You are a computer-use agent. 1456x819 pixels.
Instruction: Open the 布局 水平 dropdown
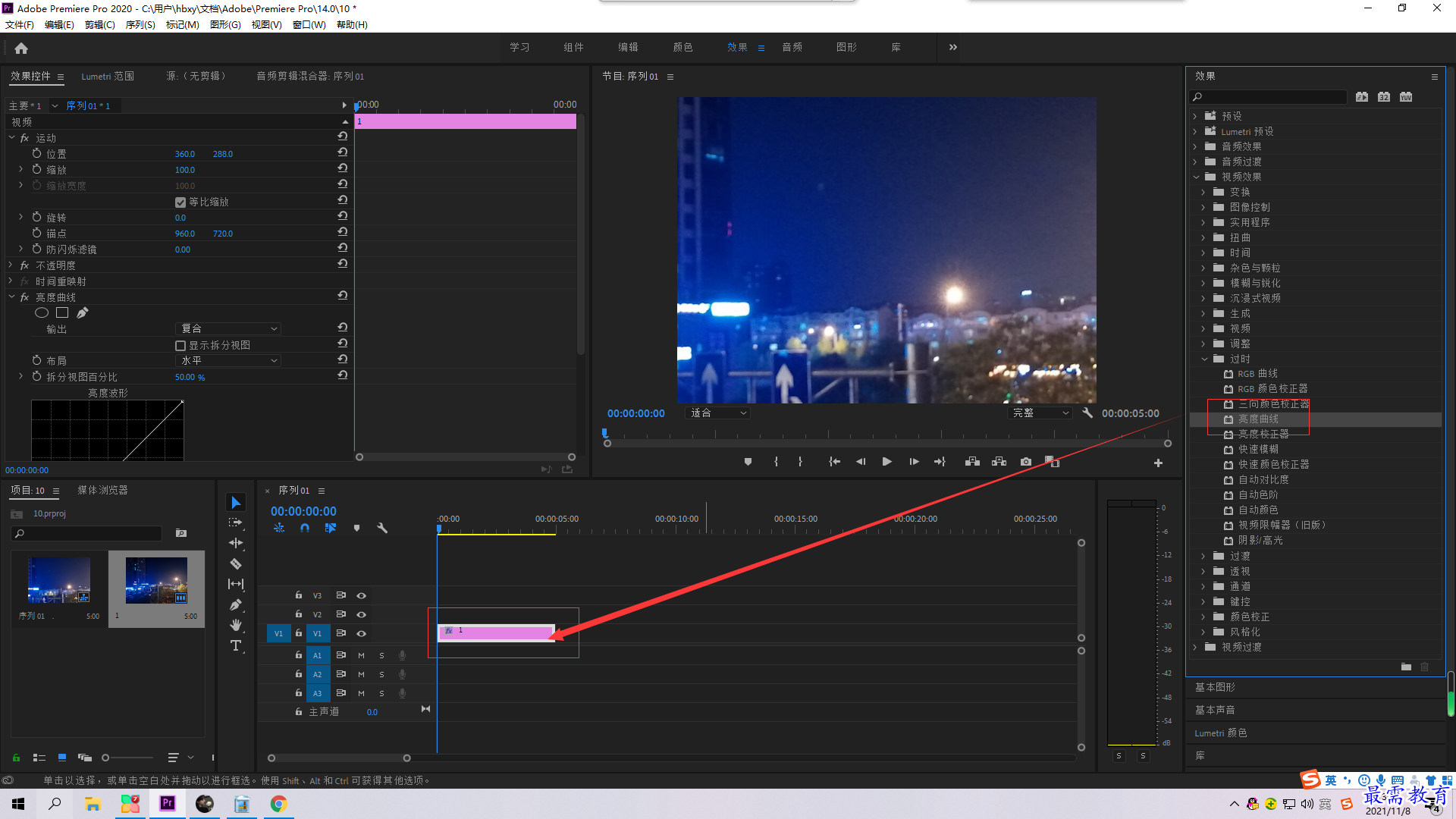(x=228, y=361)
